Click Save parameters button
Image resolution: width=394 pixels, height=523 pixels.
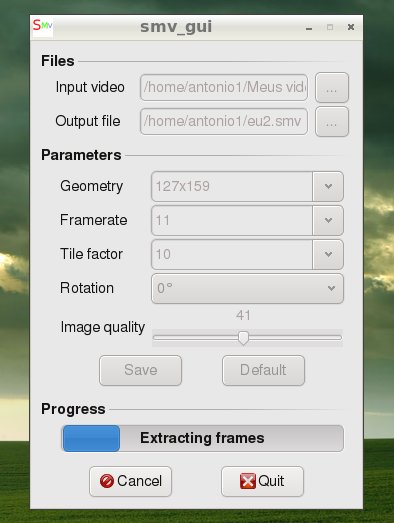[x=140, y=370]
